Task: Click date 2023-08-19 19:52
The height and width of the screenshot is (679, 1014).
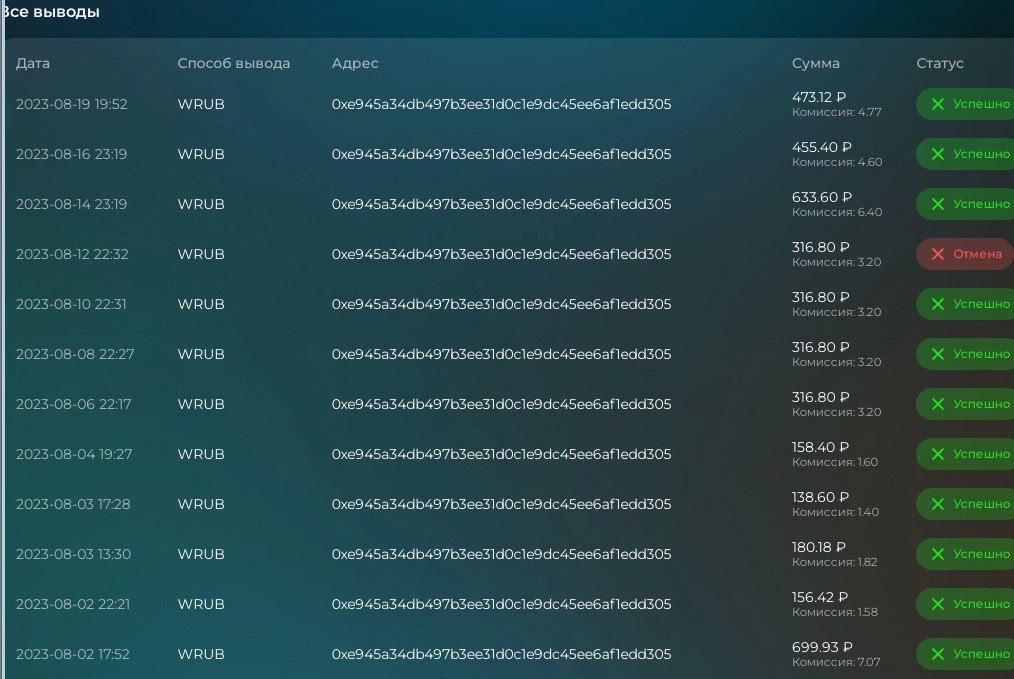Action: 72,104
